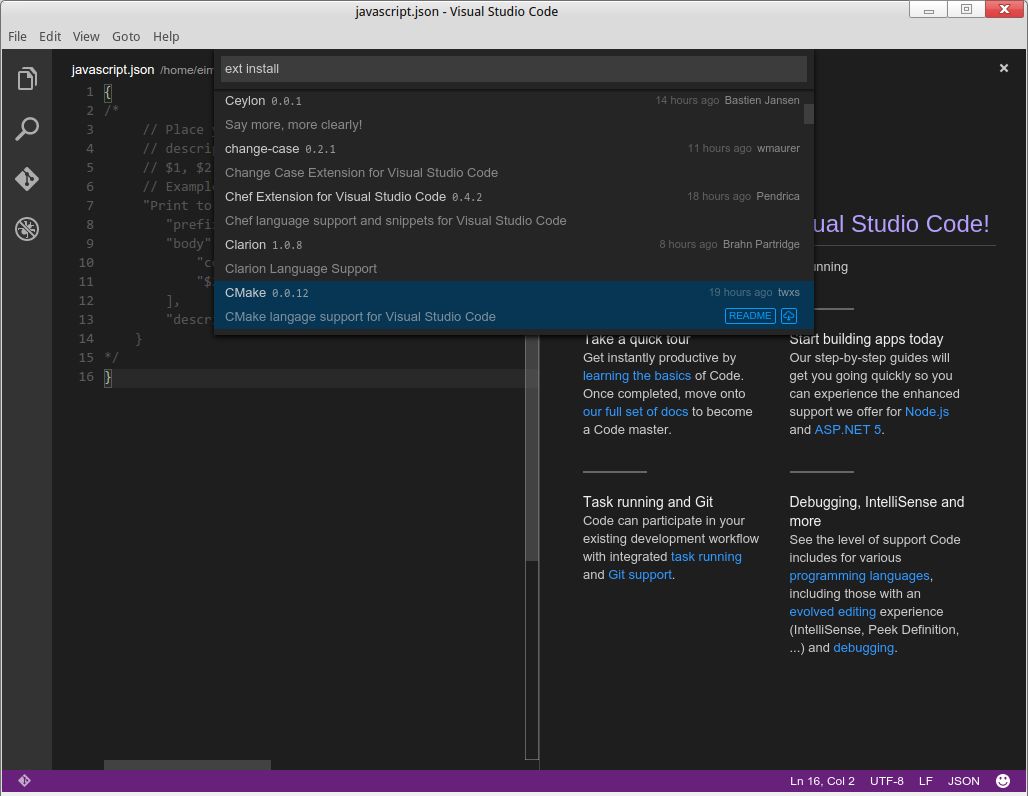
Task: Click the 'Start building apps today' heading
Action: pyautogui.click(x=866, y=339)
